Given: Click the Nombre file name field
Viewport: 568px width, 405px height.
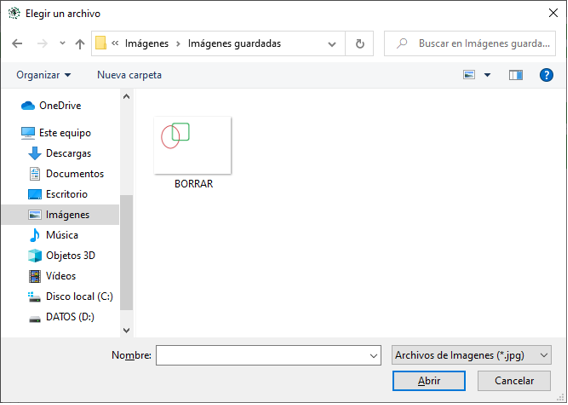Looking at the screenshot, I should [268, 355].
